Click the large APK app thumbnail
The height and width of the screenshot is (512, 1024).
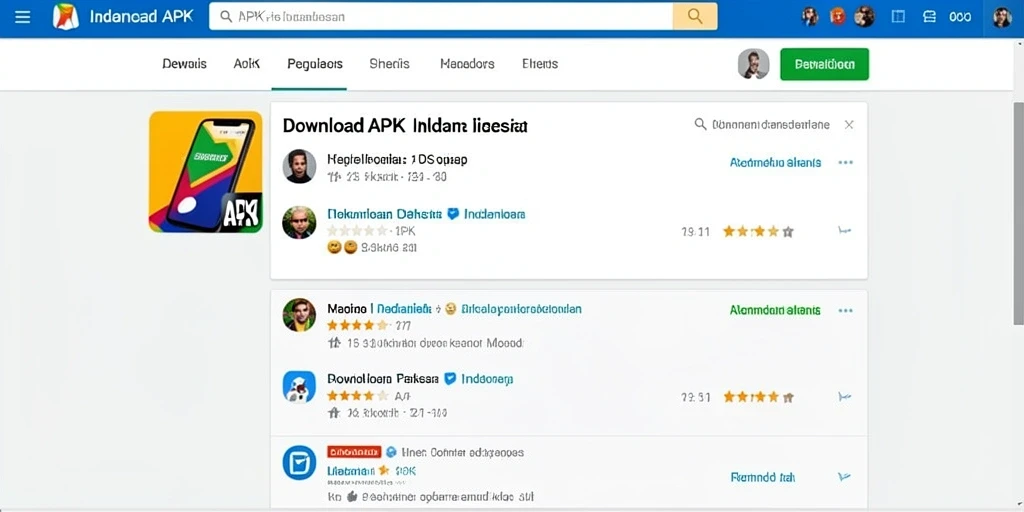(206, 172)
